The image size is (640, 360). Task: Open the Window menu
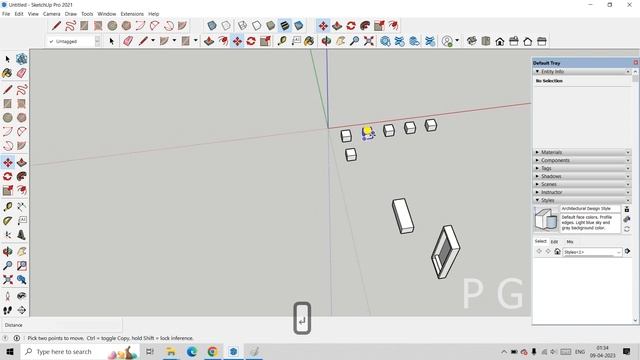107,14
